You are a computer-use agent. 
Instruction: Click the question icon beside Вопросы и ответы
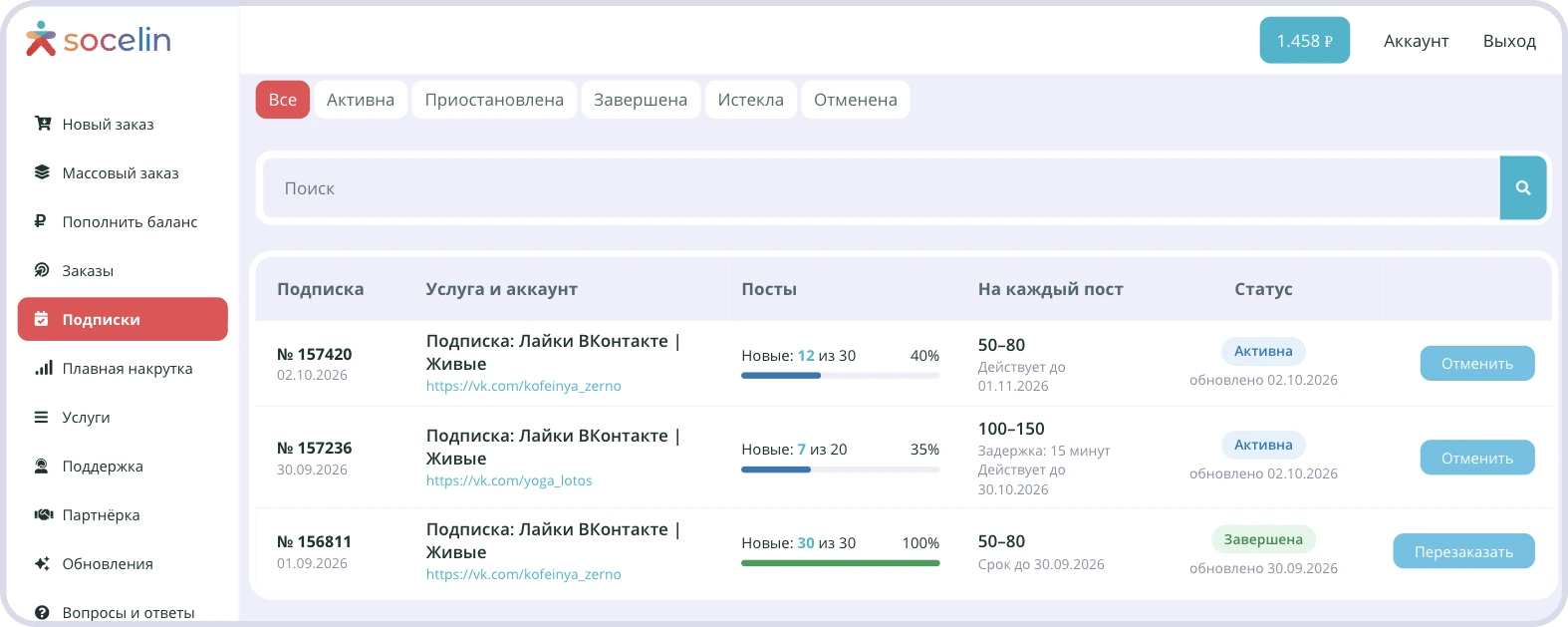pyautogui.click(x=42, y=612)
